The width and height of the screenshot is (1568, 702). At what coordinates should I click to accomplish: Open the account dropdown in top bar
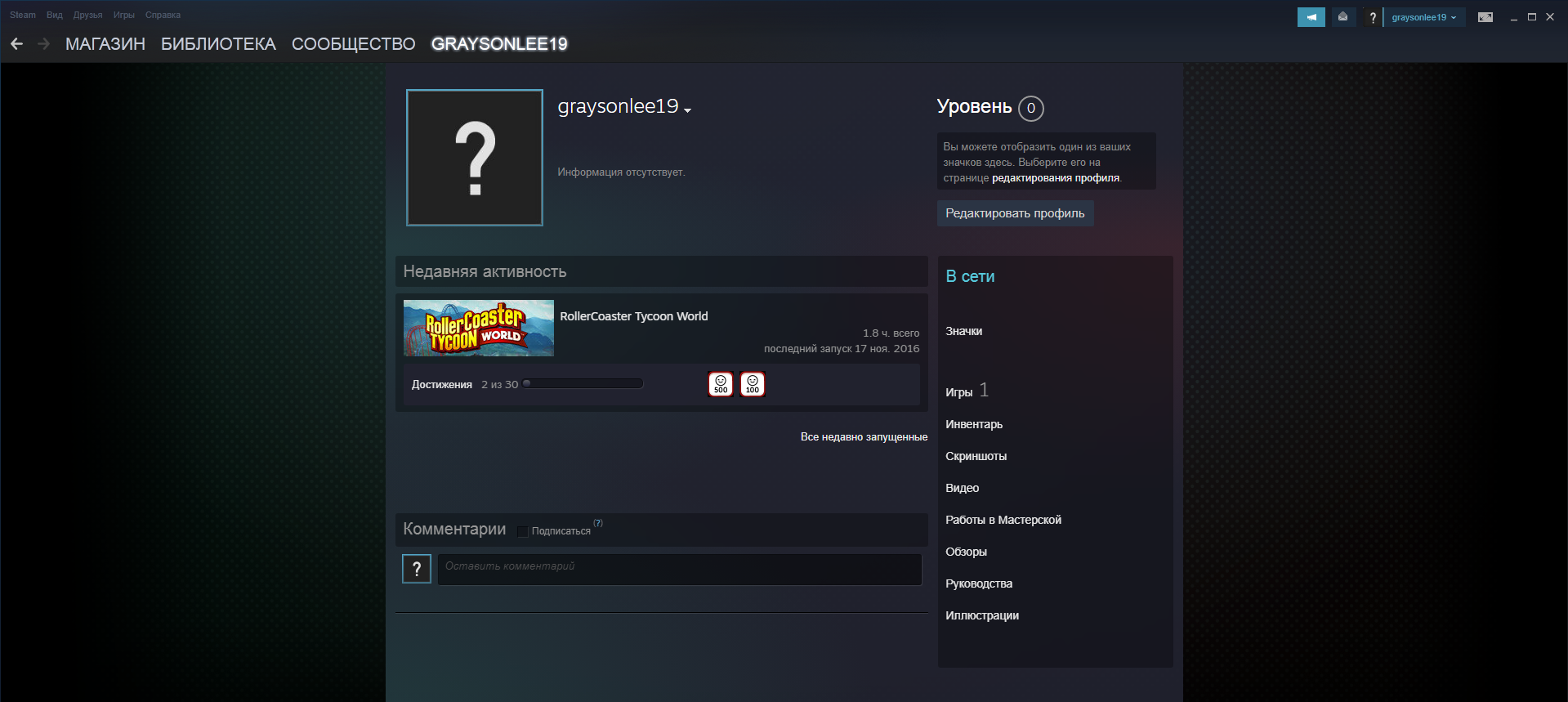pos(1423,17)
